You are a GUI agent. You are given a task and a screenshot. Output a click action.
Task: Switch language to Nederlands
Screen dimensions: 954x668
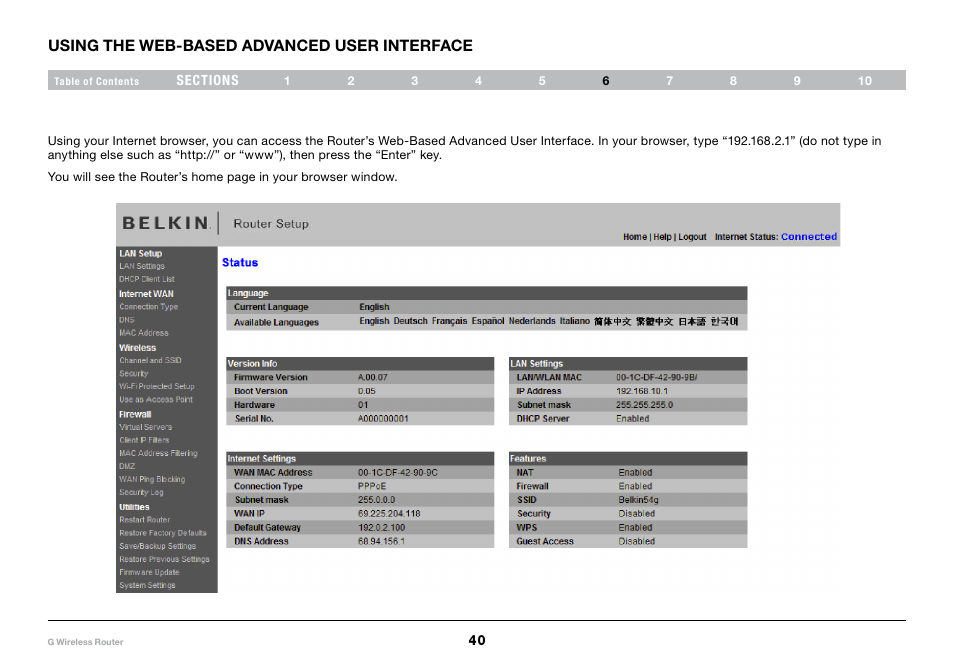[x=532, y=321]
